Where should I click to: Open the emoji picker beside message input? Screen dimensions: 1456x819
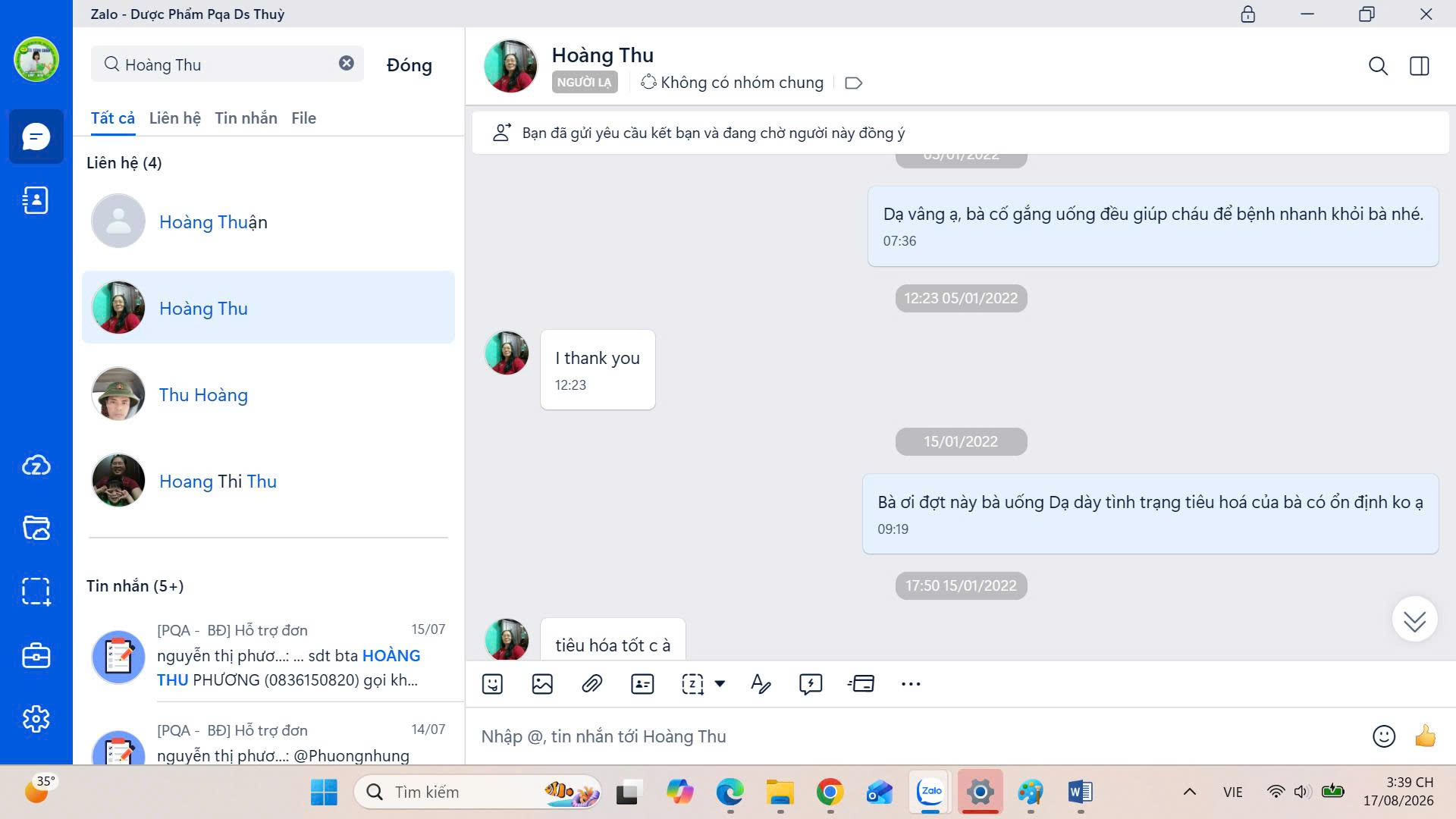tap(1384, 736)
